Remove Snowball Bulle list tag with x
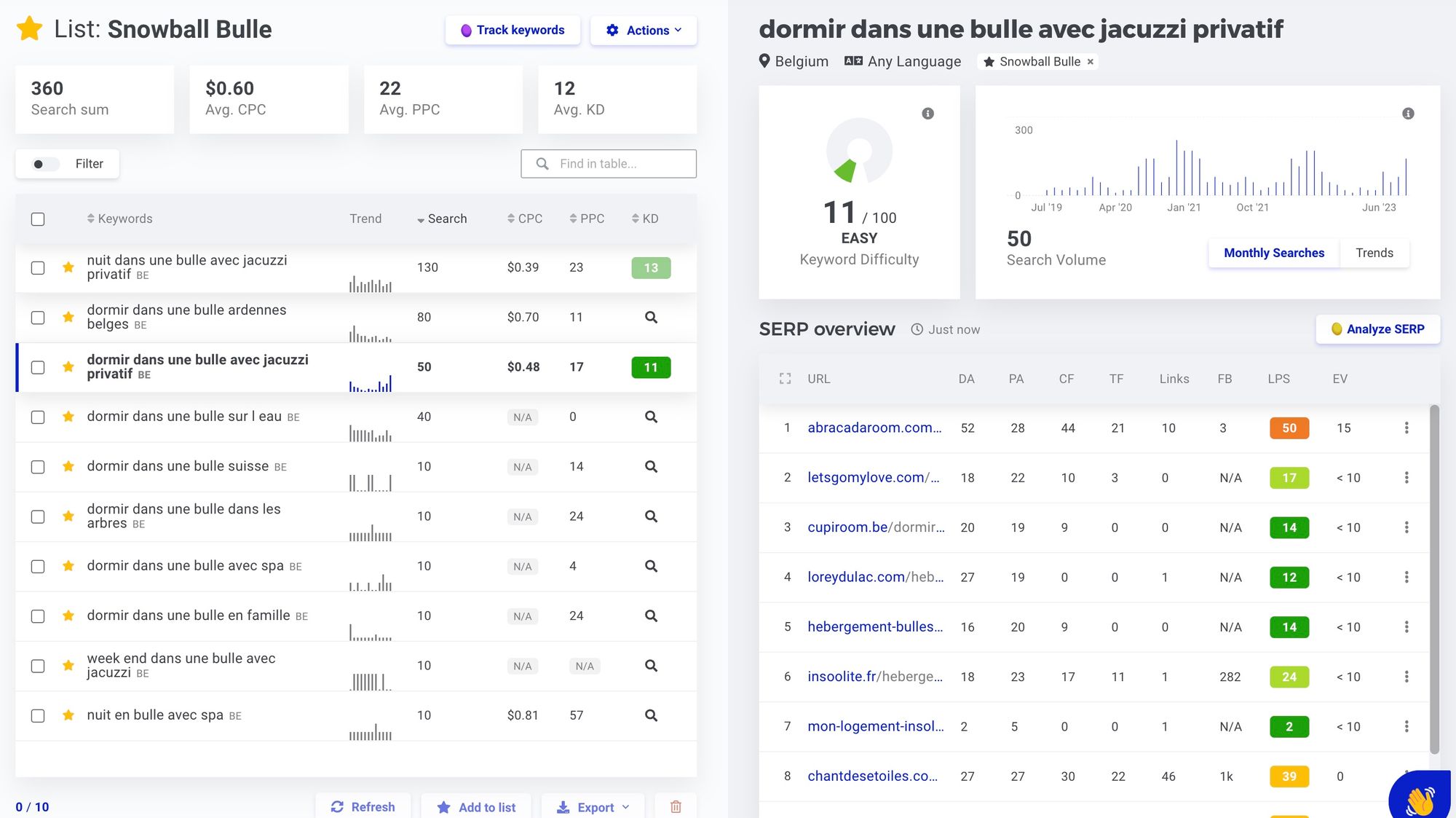This screenshot has width=1456, height=818. (1090, 62)
